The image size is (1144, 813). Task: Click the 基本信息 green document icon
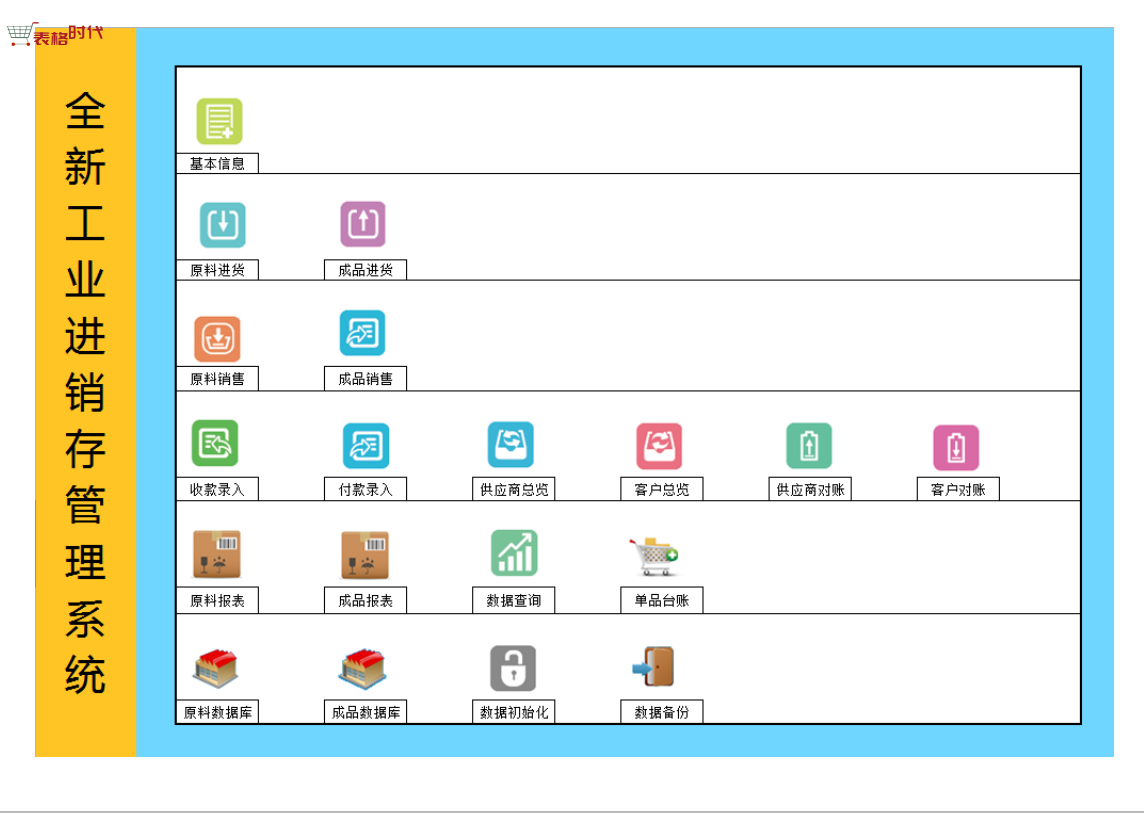tap(219, 121)
